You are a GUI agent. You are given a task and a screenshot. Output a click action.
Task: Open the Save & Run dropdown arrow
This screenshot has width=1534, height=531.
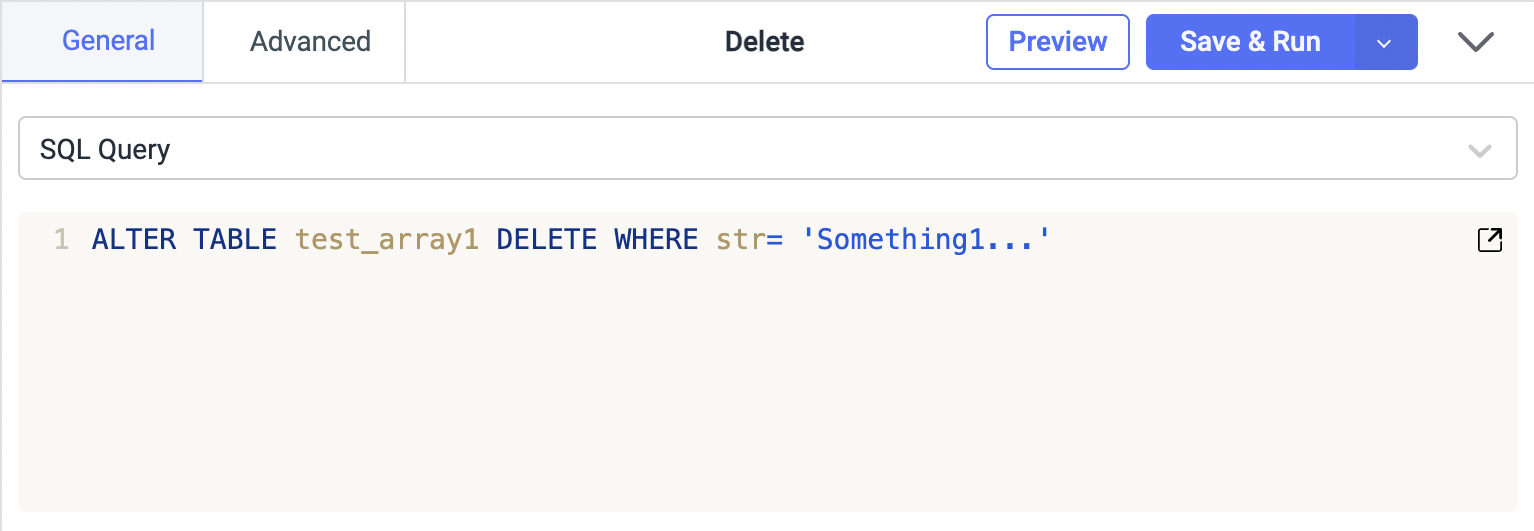pos(1385,42)
